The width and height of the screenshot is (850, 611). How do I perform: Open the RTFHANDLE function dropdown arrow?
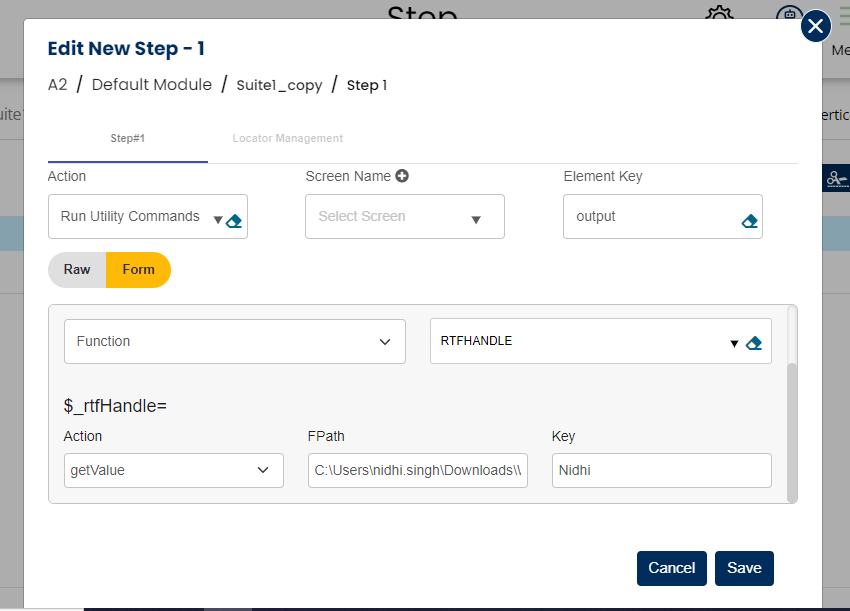click(734, 343)
